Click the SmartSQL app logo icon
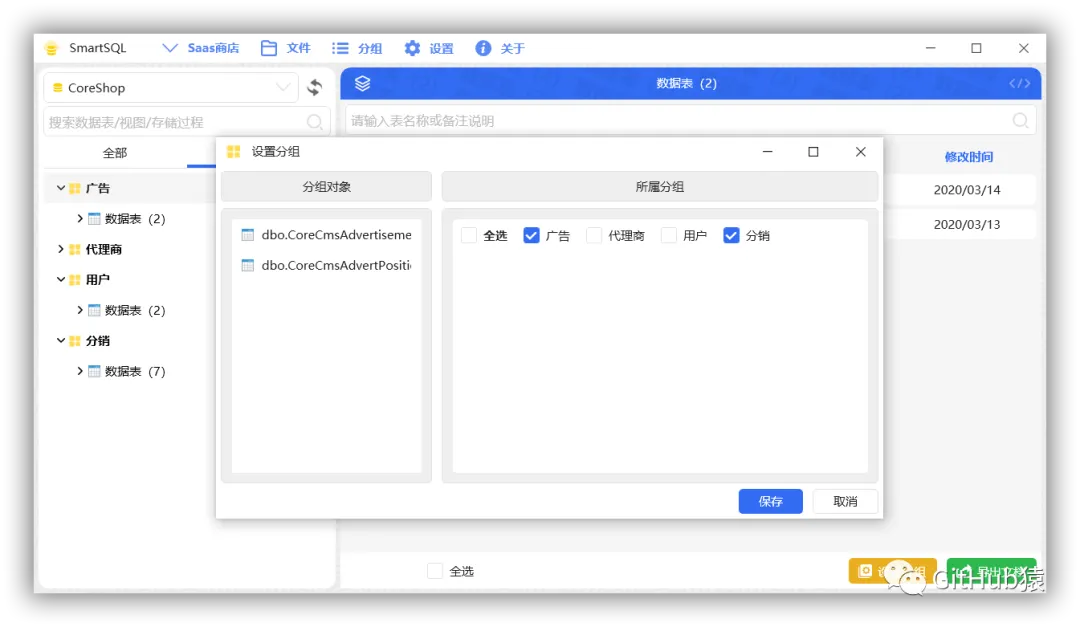The image size is (1080, 627). click(51, 48)
